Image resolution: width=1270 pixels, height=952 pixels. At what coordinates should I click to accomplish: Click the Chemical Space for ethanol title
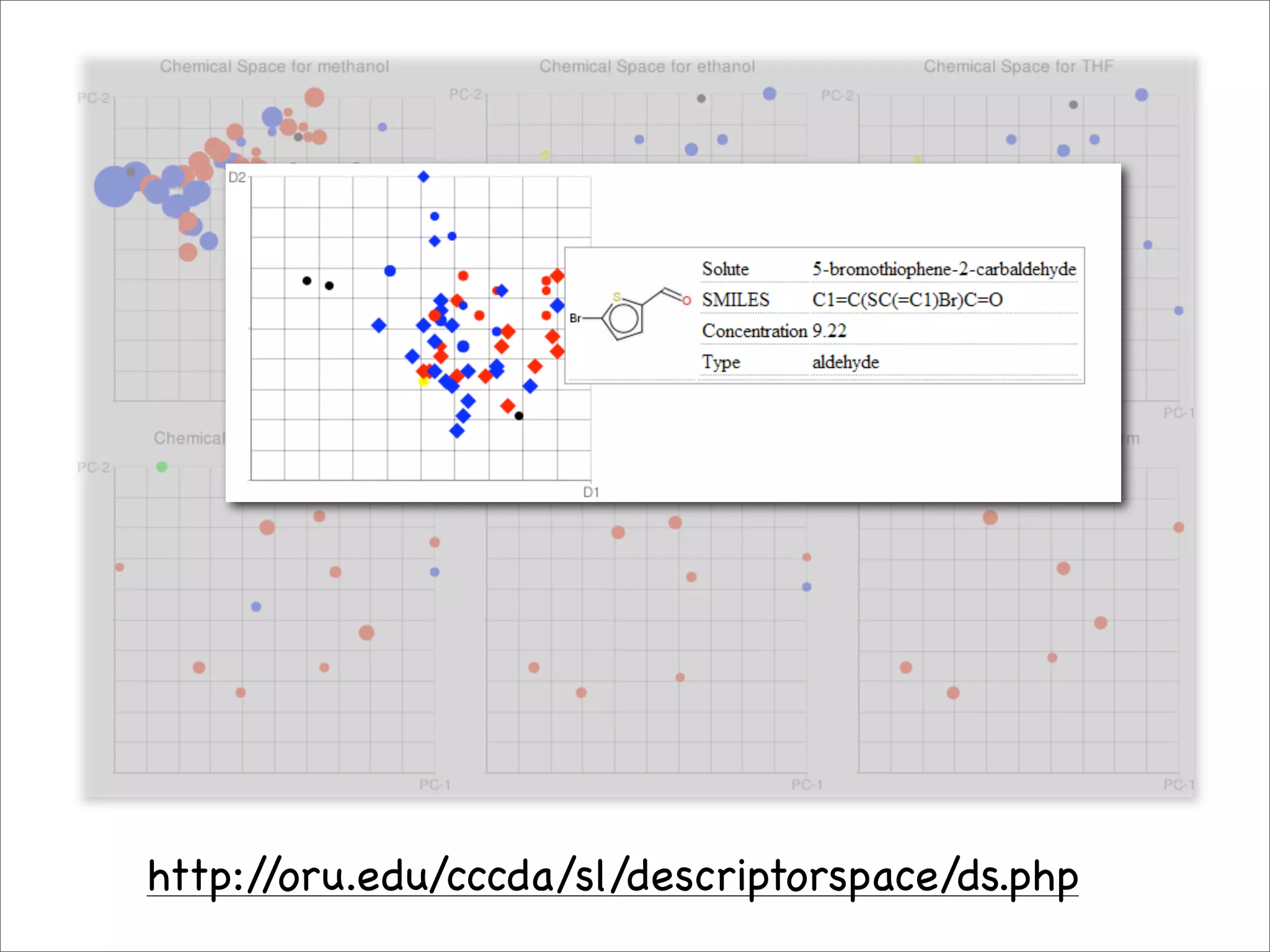647,66
